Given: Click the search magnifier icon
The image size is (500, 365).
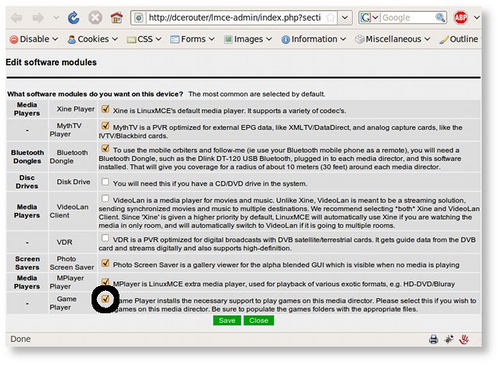Looking at the screenshot, I should pyautogui.click(x=440, y=17).
